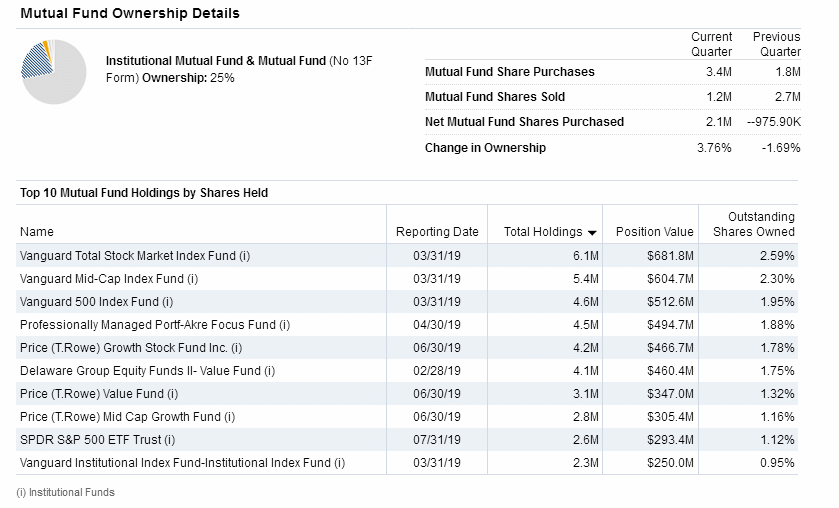Click the 07/31/19 reporting date
This screenshot has height=508, width=839.
pyautogui.click(x=437, y=440)
